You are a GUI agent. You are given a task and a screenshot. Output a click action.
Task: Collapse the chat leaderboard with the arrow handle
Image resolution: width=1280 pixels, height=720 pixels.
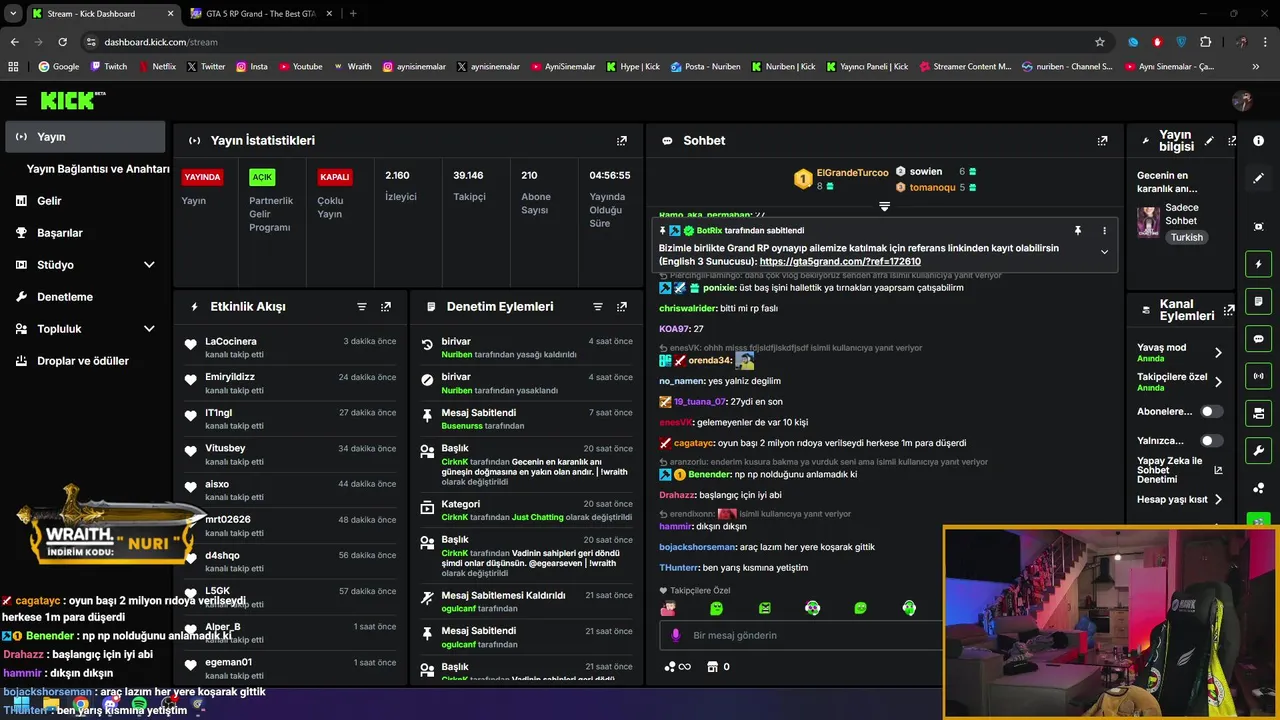(x=884, y=206)
